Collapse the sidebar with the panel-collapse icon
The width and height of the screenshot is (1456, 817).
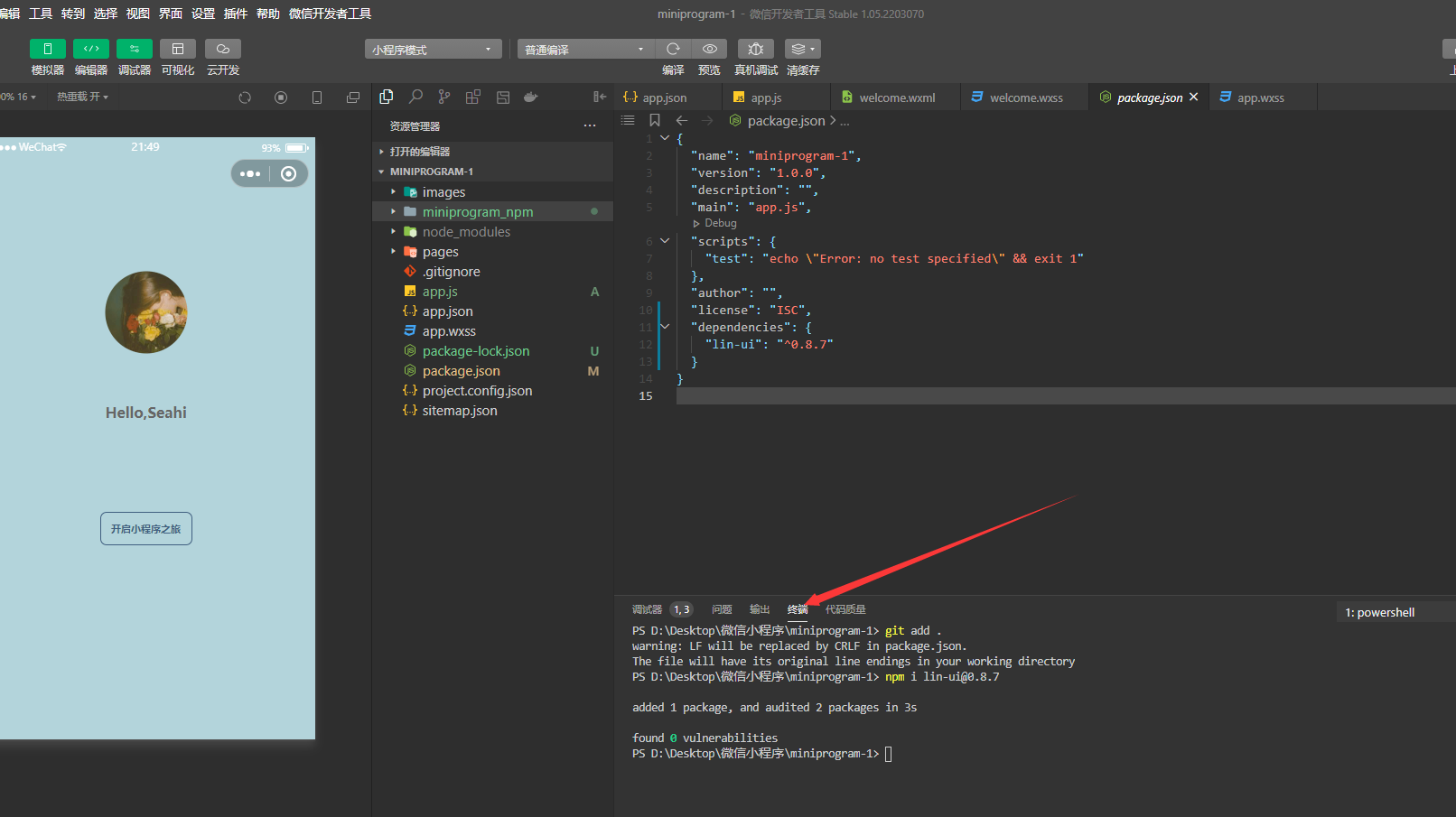point(599,96)
